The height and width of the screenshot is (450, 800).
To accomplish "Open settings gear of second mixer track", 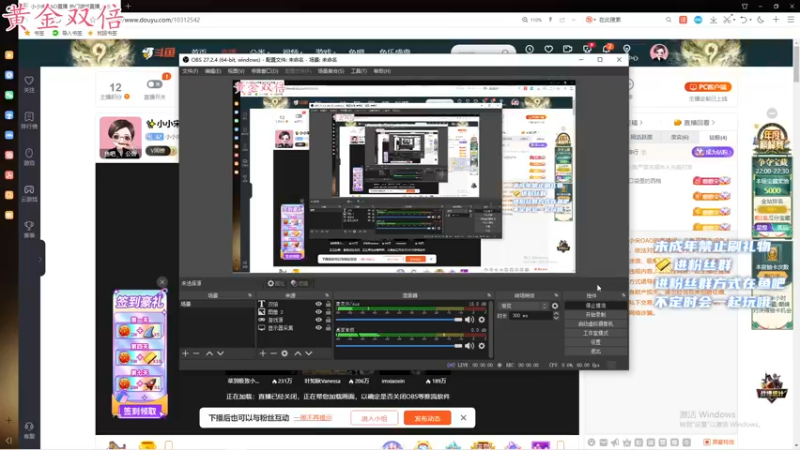I will tap(482, 346).
